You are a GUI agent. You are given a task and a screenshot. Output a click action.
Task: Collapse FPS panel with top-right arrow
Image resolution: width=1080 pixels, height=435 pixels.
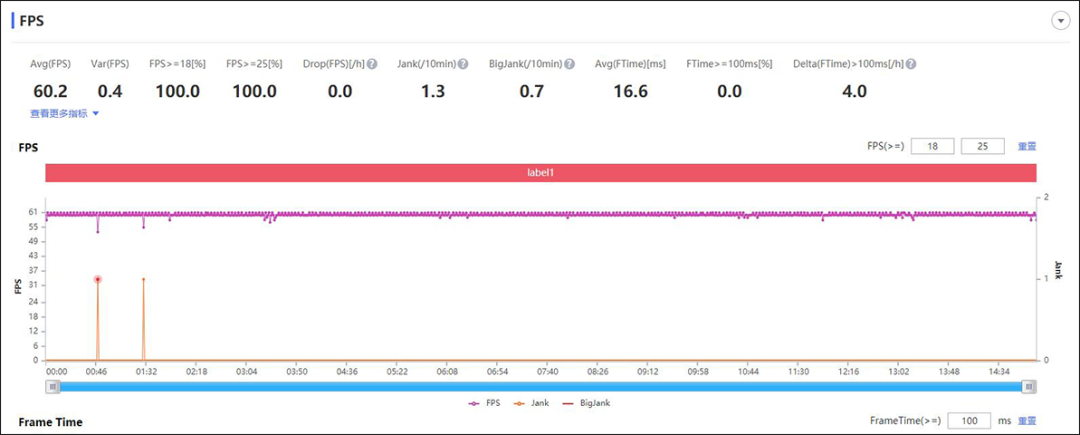click(x=1060, y=22)
